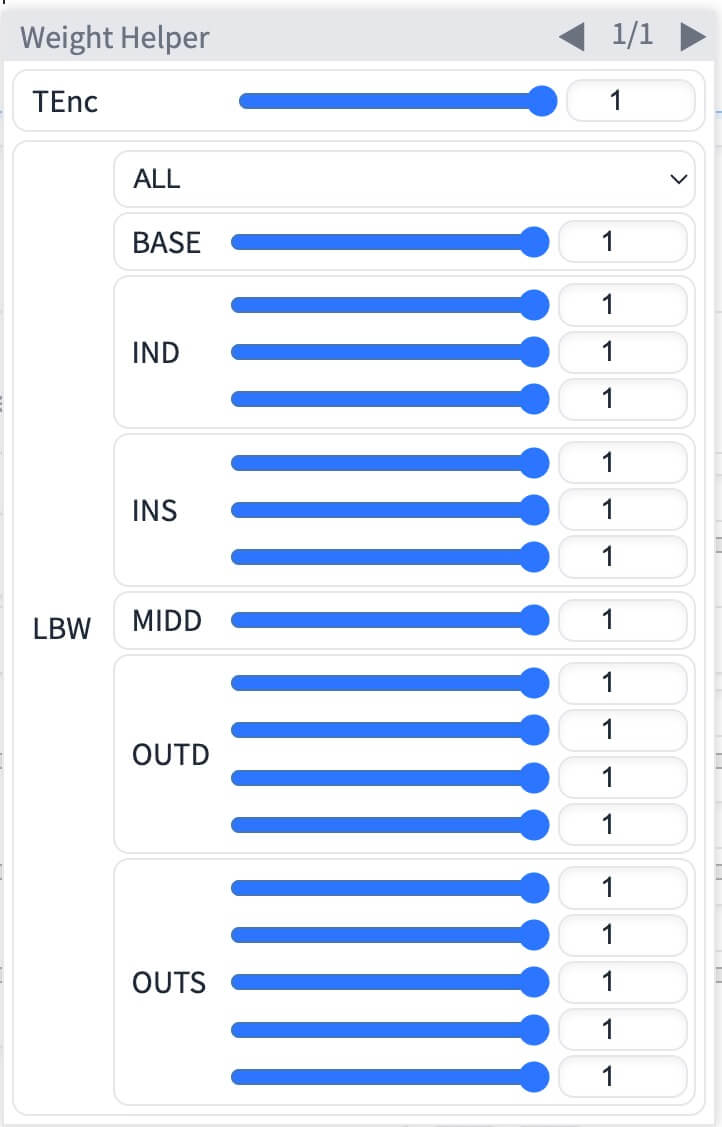Click the first OUTS value field
This screenshot has height=1127, width=722.
click(622, 888)
